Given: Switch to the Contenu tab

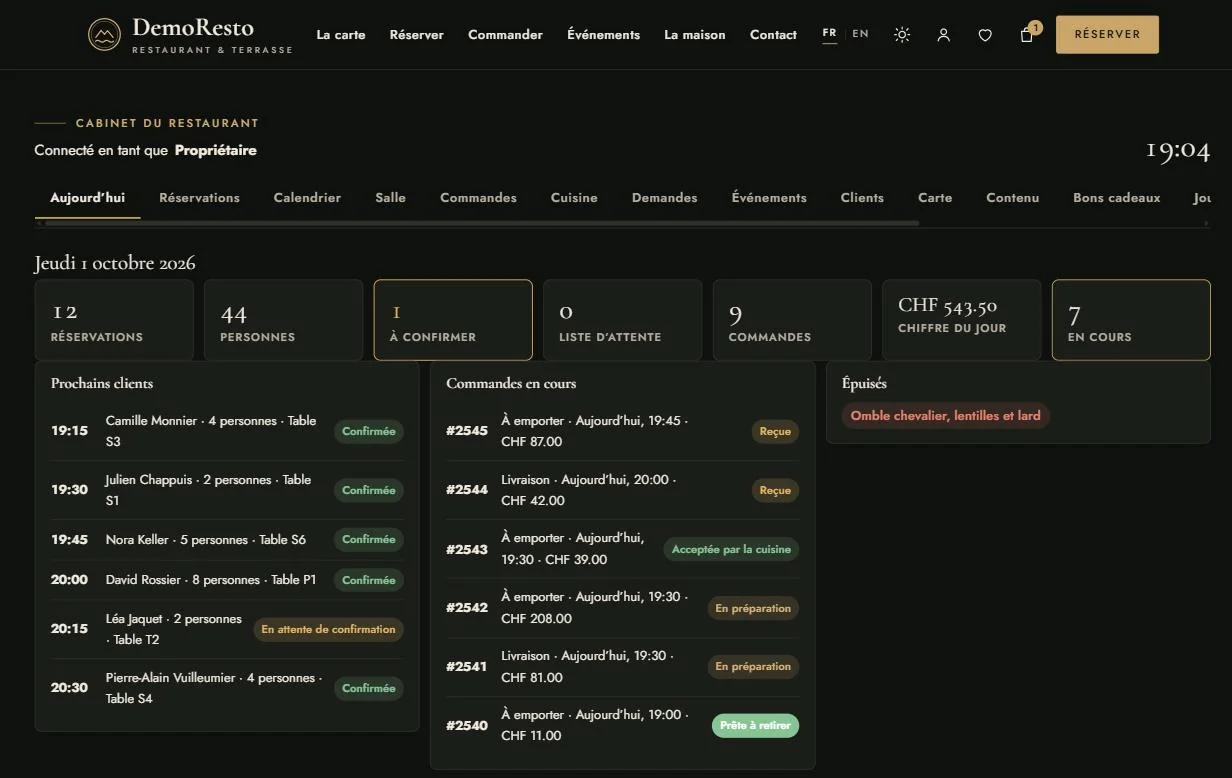Looking at the screenshot, I should point(1013,198).
